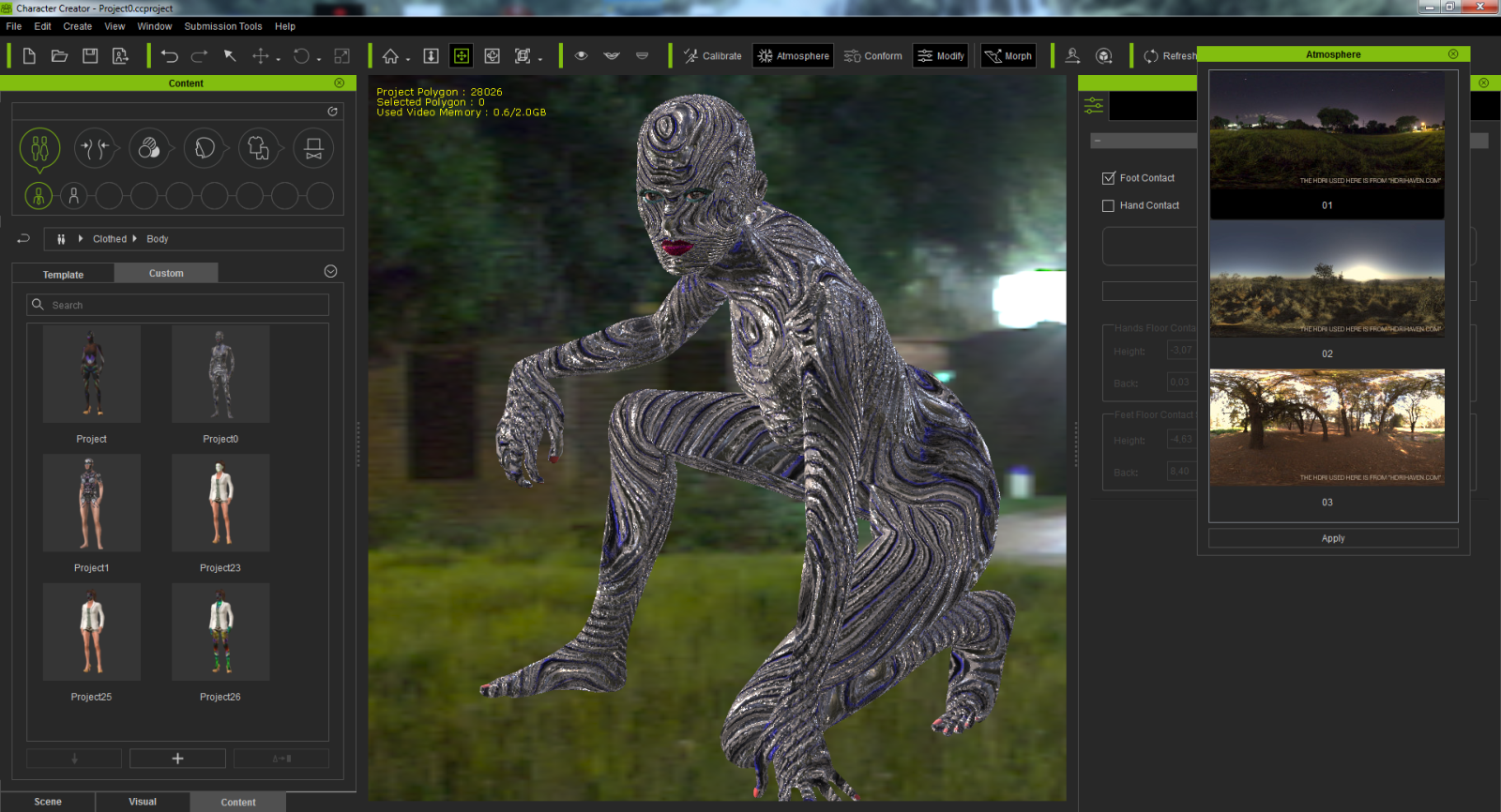Click the Home view icon

click(390, 56)
